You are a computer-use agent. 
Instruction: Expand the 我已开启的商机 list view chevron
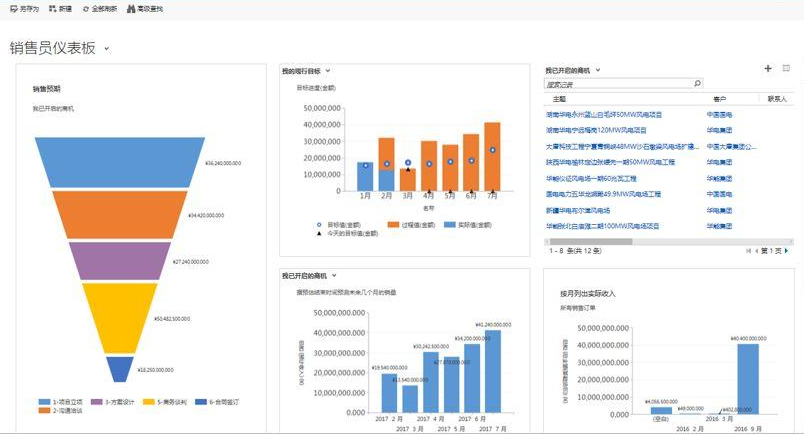click(597, 70)
